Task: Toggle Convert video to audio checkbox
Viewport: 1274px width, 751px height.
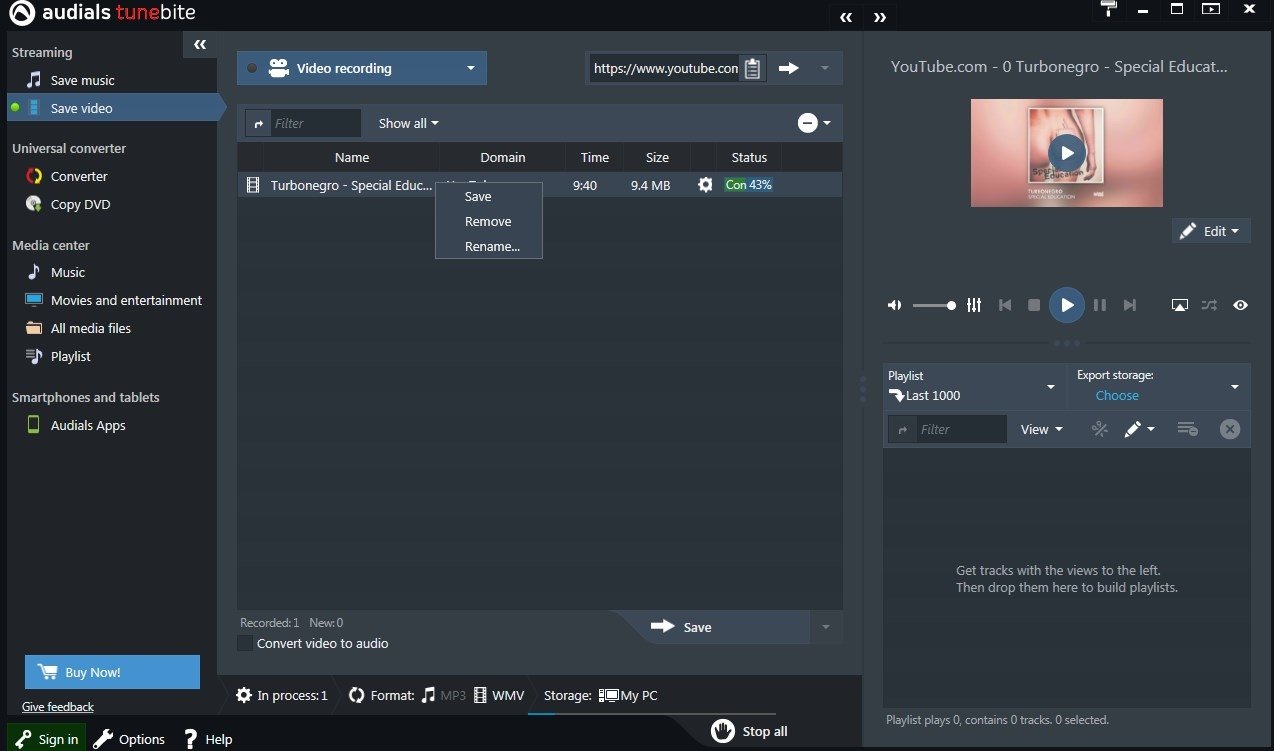Action: pyautogui.click(x=245, y=643)
